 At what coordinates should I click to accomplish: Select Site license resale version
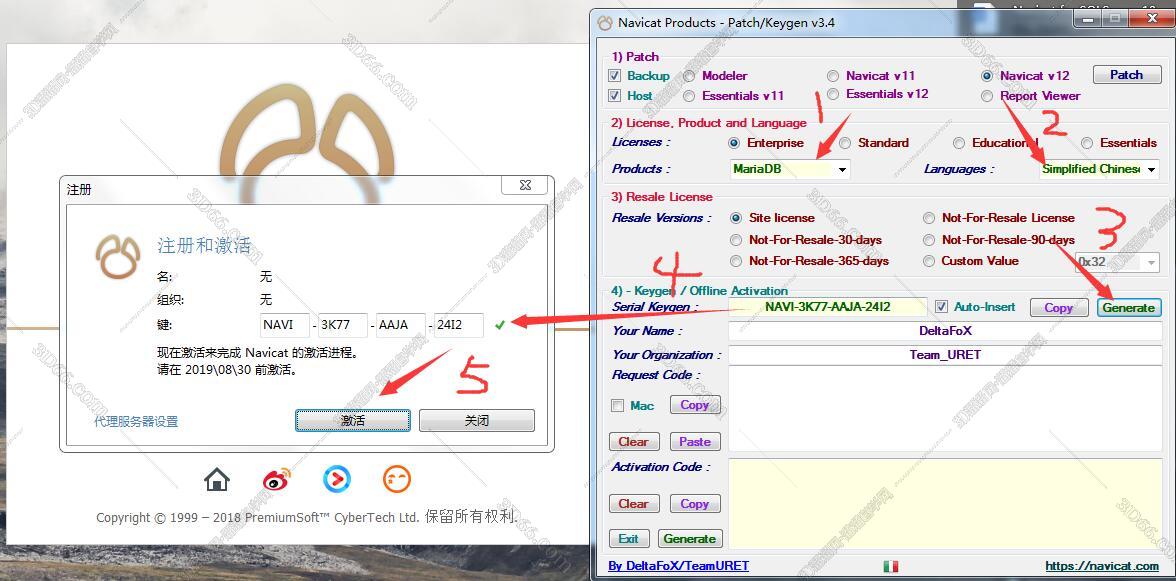[x=736, y=218]
